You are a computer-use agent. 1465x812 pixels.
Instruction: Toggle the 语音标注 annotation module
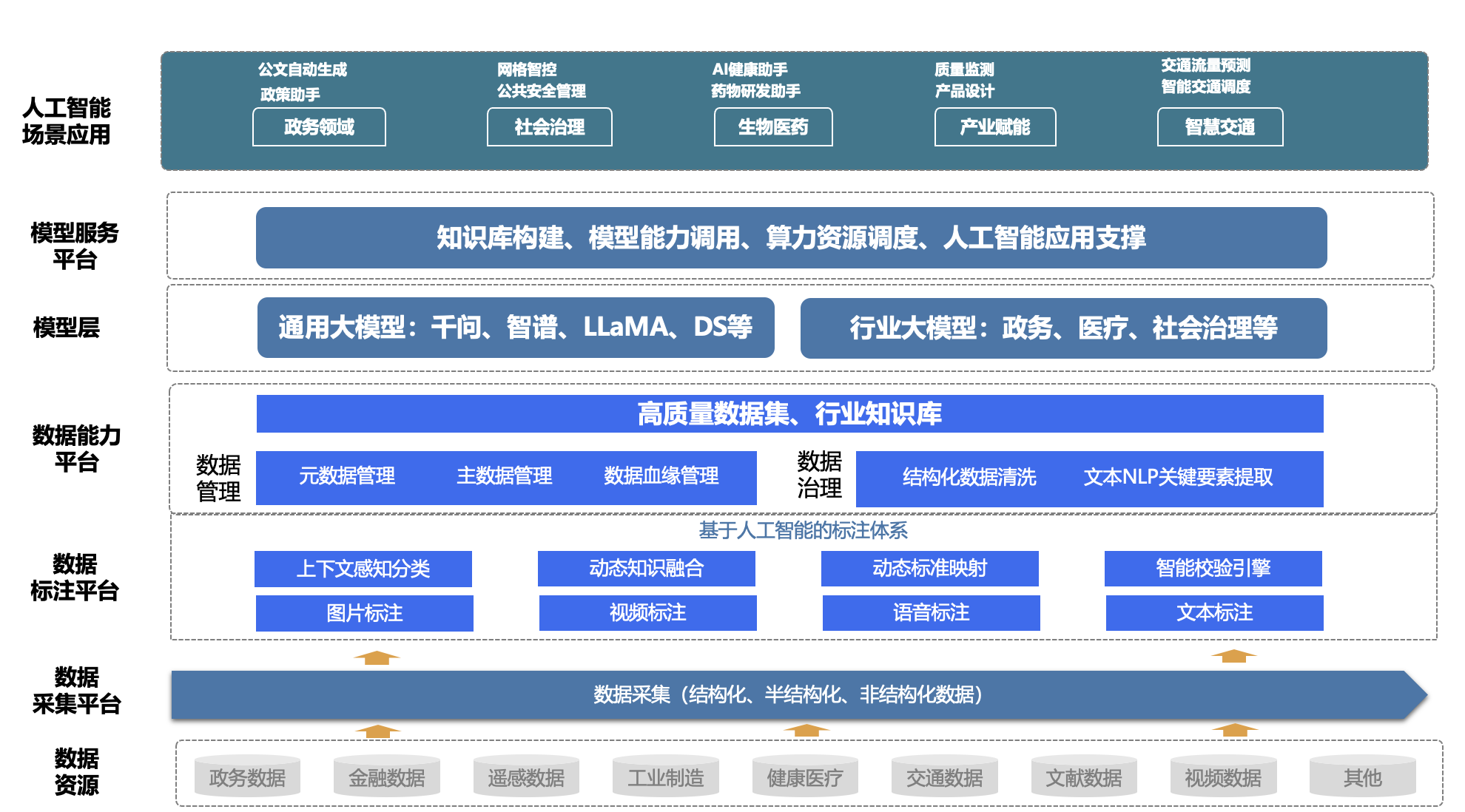click(931, 612)
